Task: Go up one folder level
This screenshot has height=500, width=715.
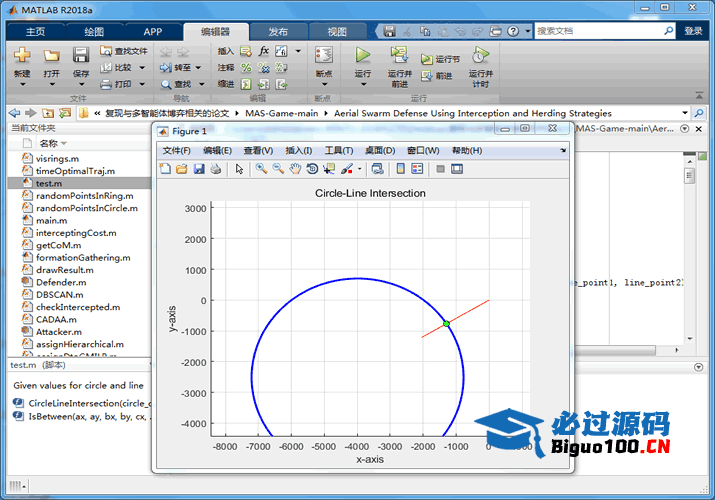Action: (48, 113)
